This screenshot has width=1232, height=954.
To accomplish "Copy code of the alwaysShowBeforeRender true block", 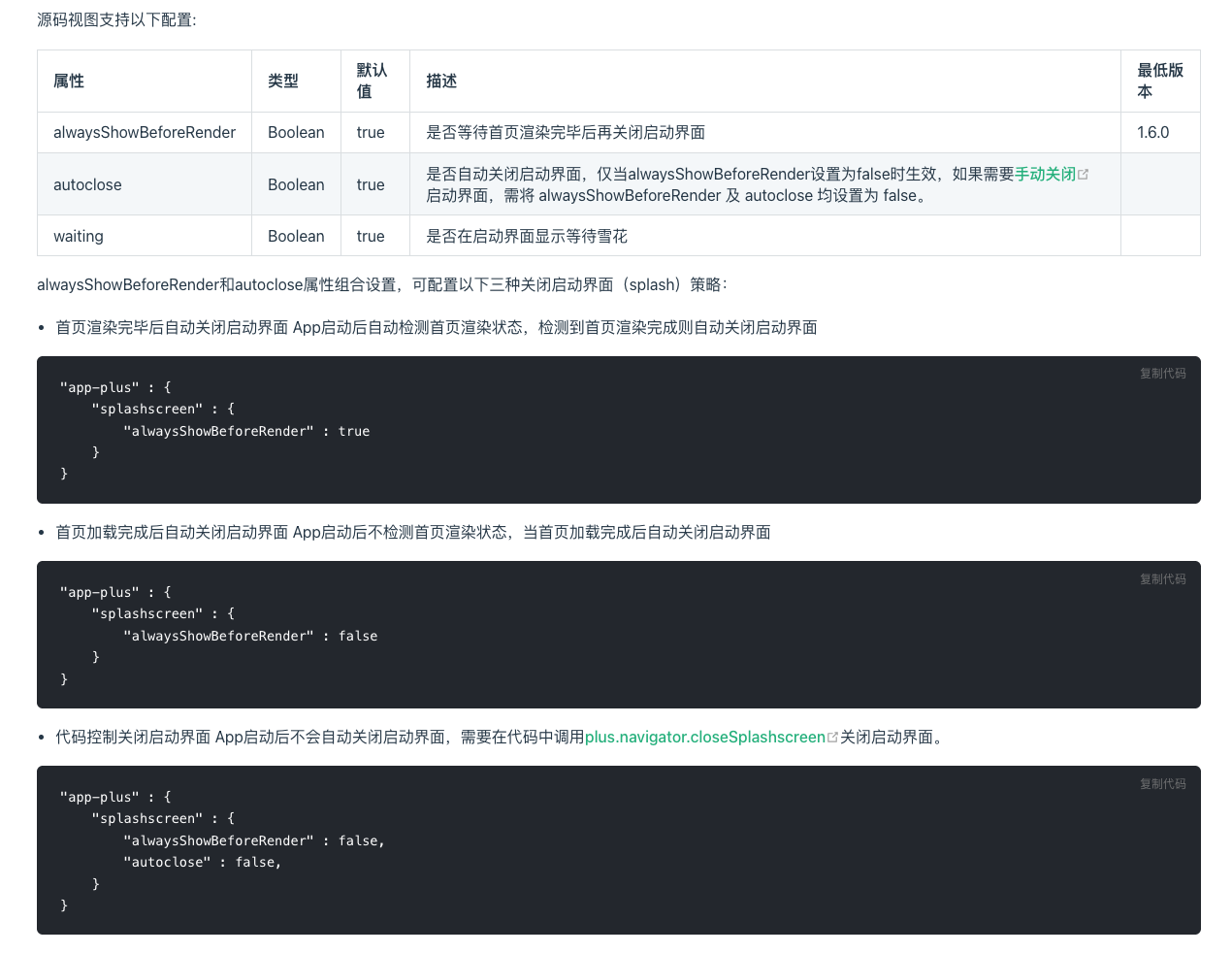I will [x=1162, y=374].
